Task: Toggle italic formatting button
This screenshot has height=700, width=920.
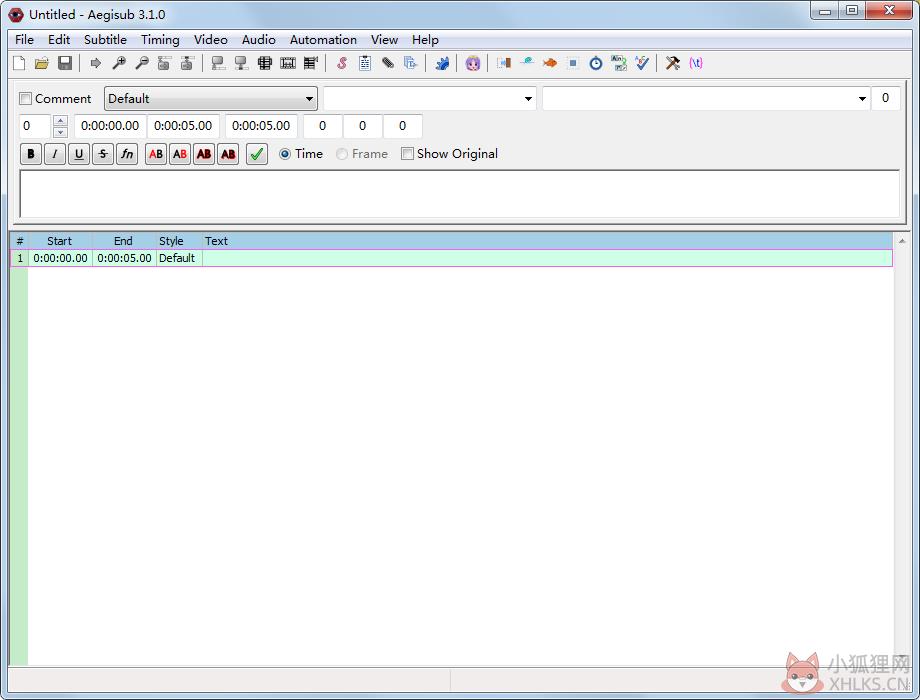Action: pos(55,154)
